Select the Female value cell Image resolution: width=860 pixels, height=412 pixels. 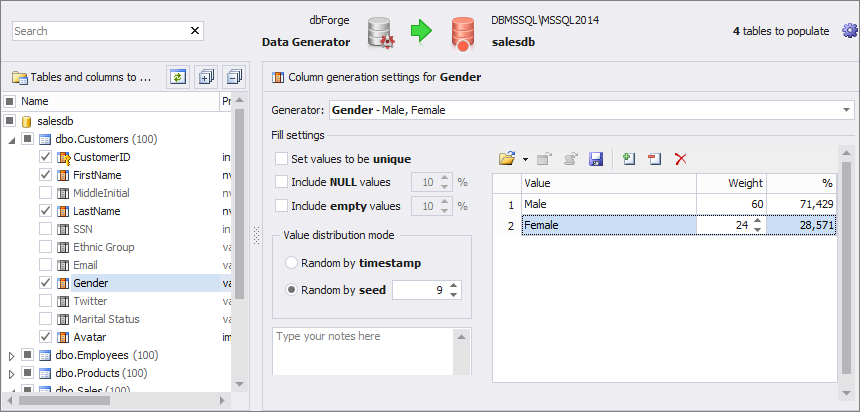click(x=609, y=225)
